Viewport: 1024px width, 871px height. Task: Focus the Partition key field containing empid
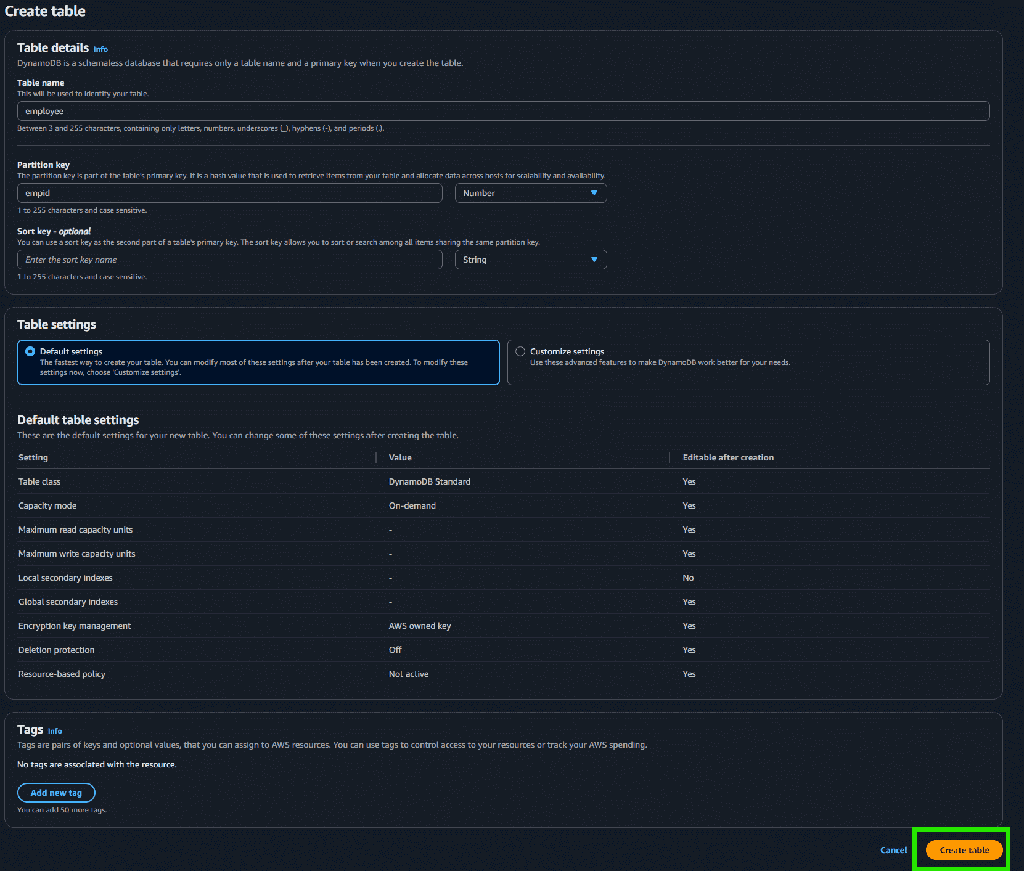point(230,193)
